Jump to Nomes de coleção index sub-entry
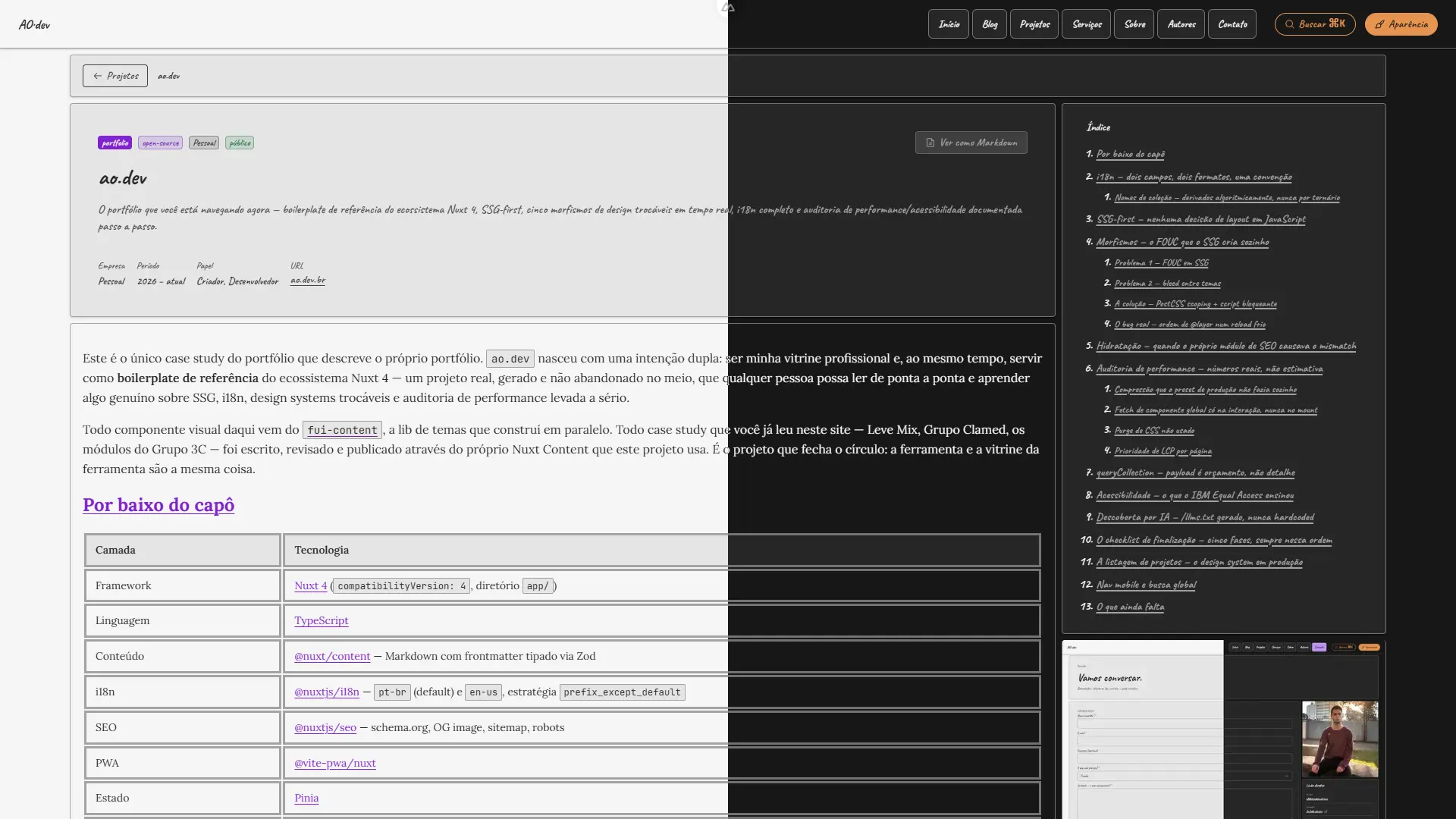The height and width of the screenshot is (819, 1456). [x=1227, y=197]
